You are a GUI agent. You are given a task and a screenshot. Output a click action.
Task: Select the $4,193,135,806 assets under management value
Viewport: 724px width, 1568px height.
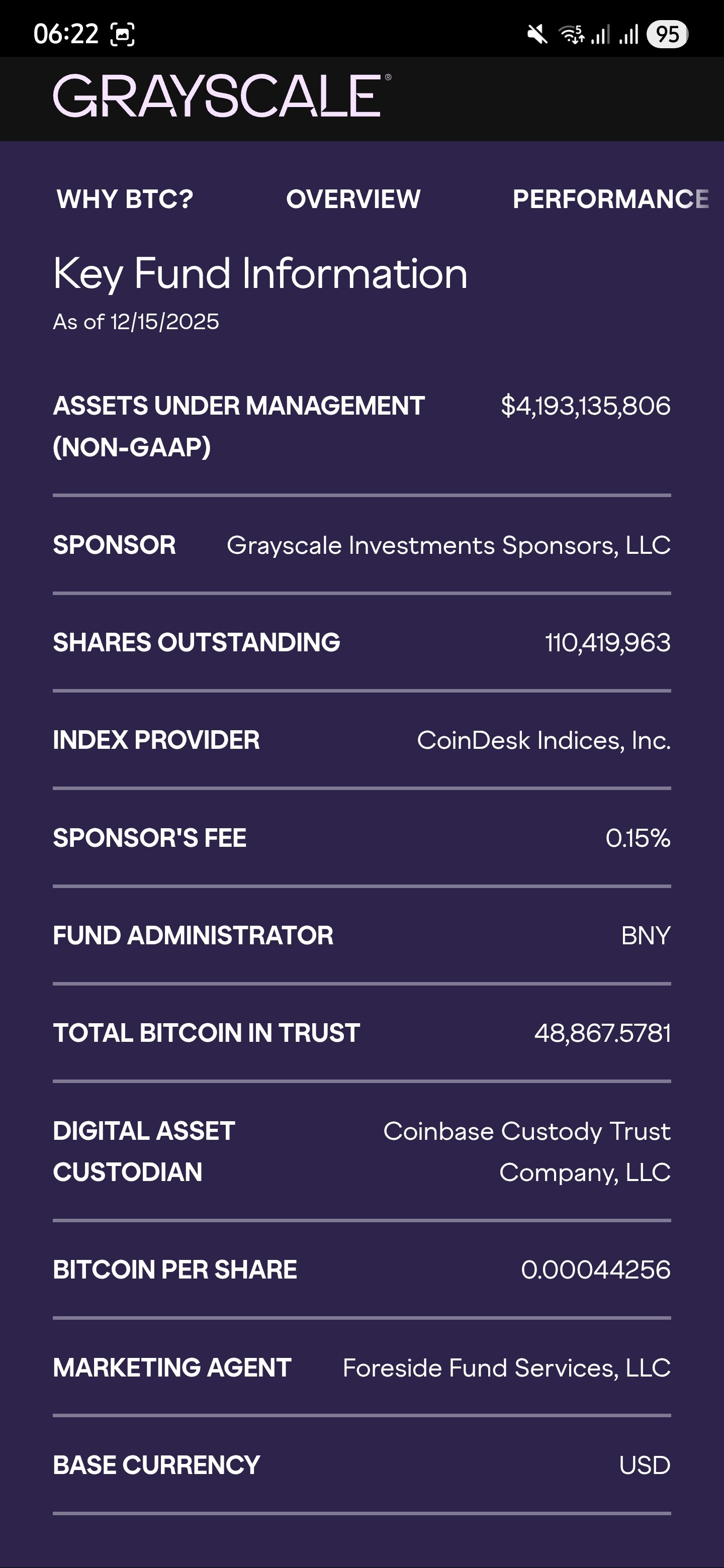point(585,406)
